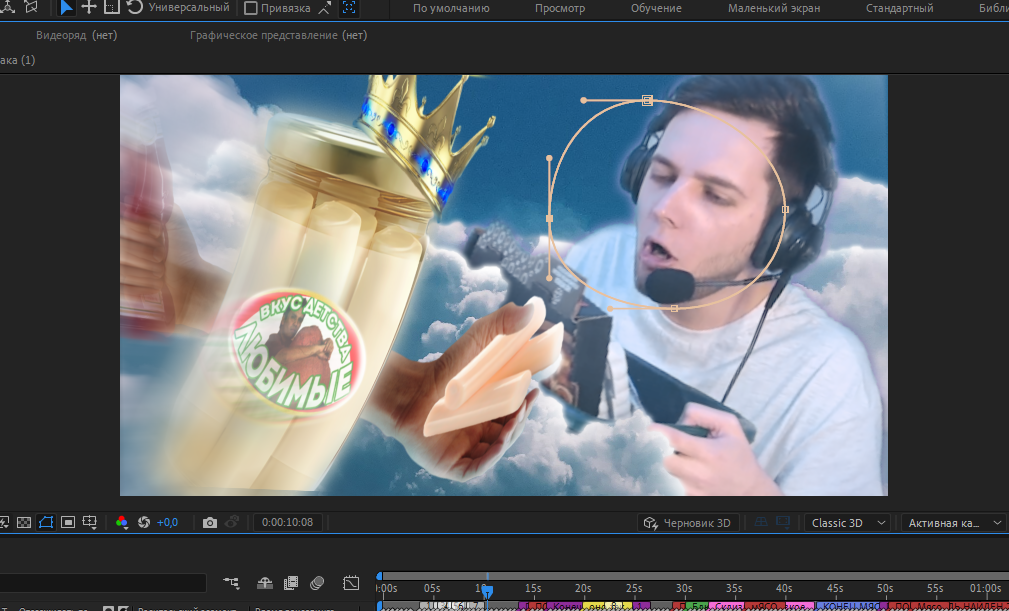Screen dimensions: 1009x611
Task: Click the wireframe axis mode icon
Action: 31,8
